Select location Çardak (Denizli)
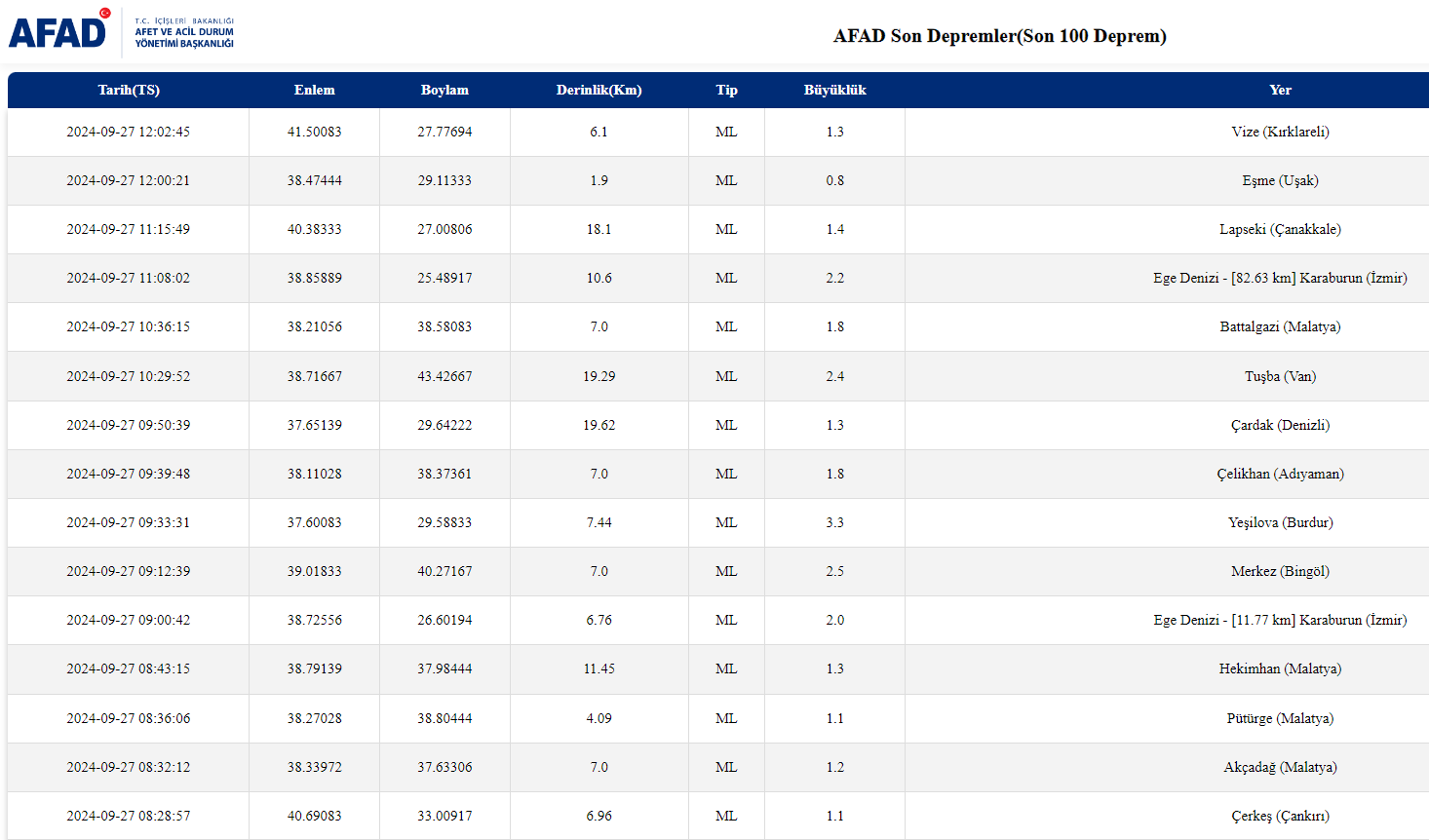Screen dimensions: 1429x840 pyautogui.click(x=1281, y=425)
